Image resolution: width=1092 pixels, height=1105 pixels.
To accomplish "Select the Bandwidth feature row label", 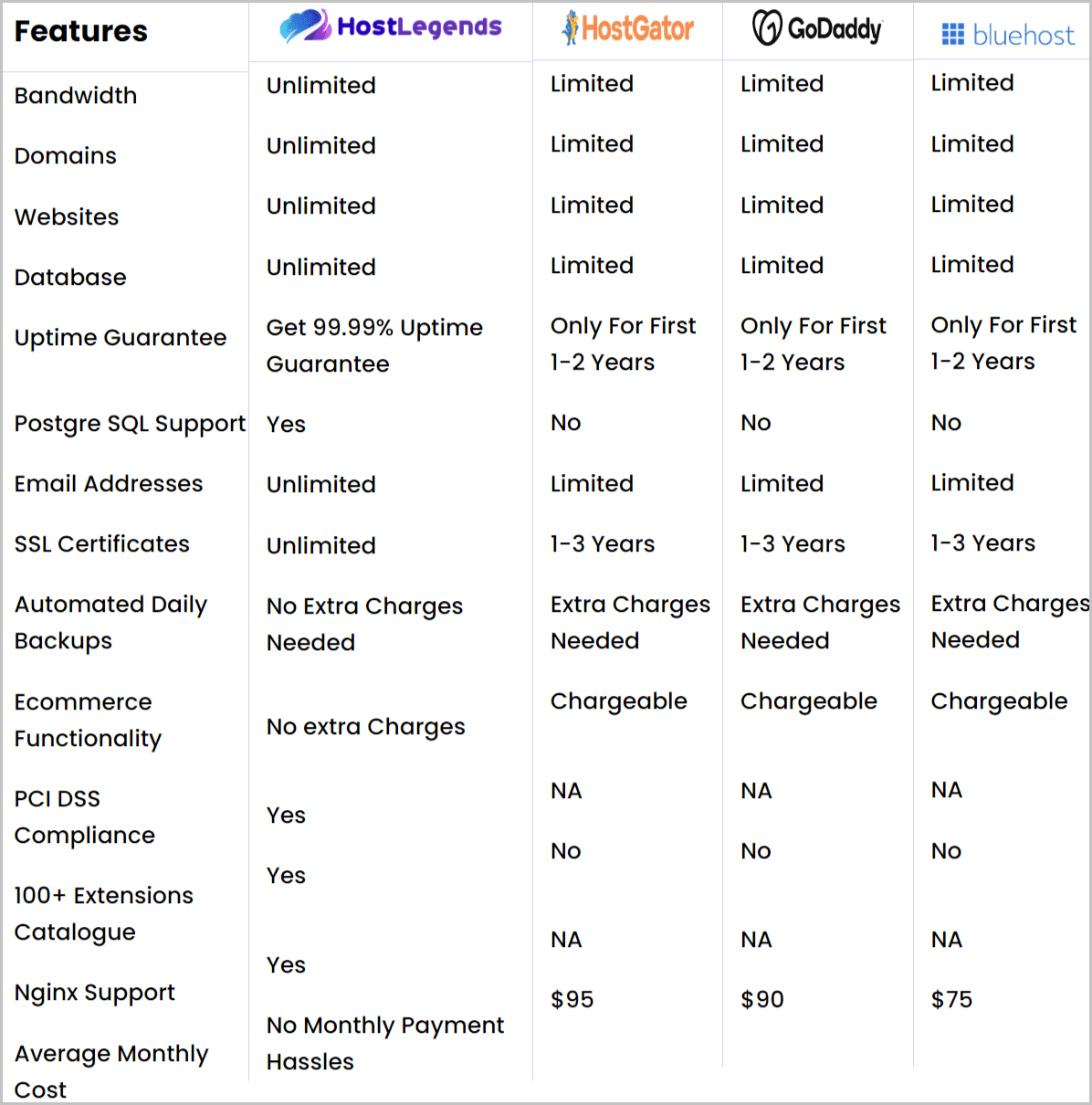I will point(76,95).
